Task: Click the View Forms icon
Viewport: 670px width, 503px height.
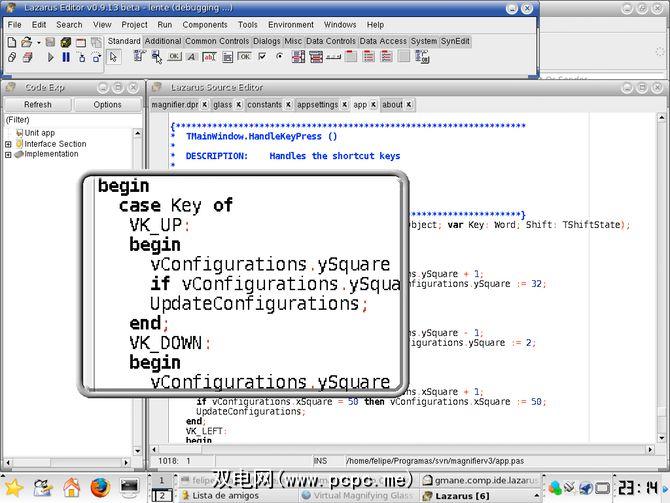Action: 28,57
